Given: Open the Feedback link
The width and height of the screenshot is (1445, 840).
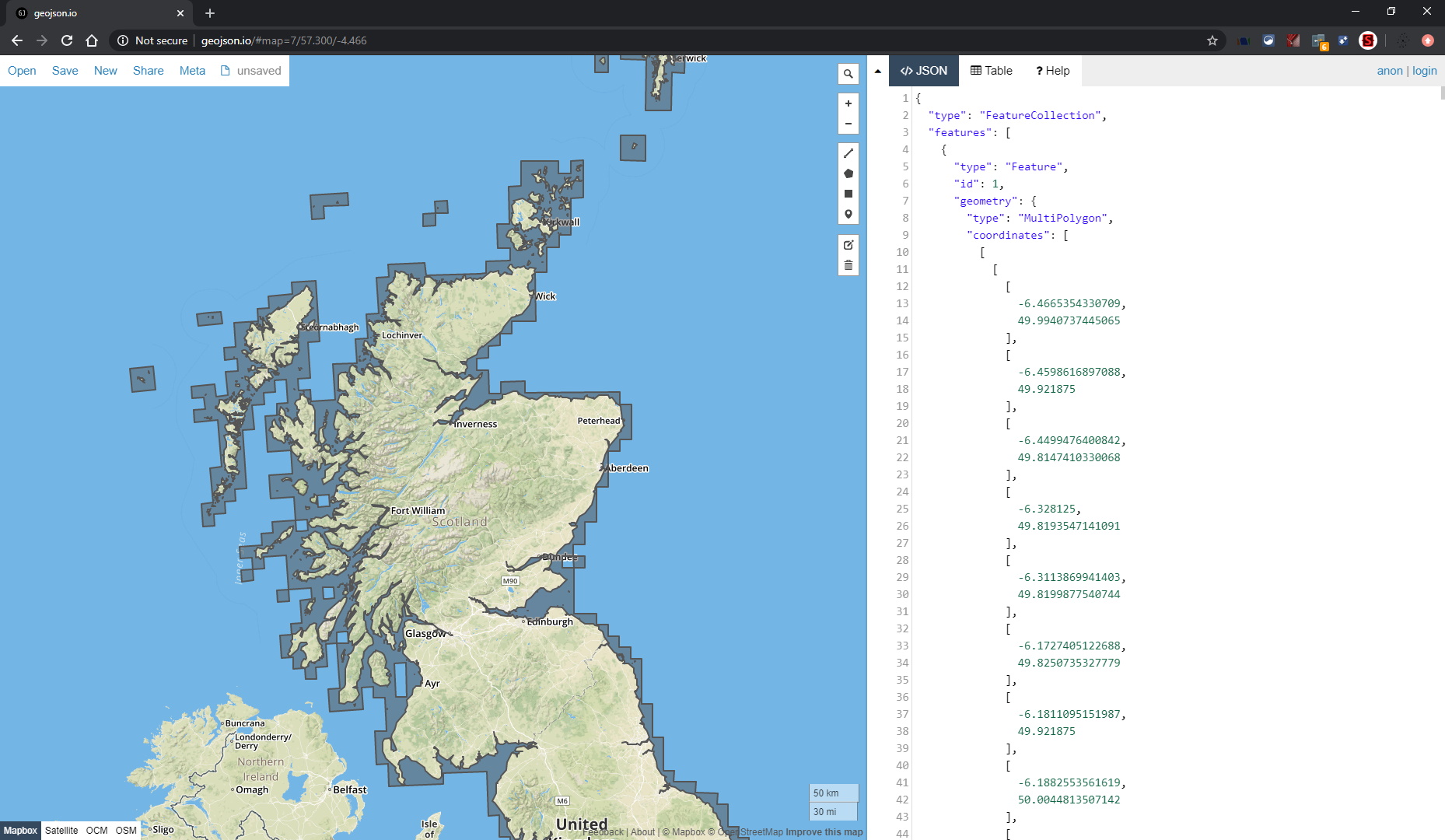Looking at the screenshot, I should pos(603,832).
